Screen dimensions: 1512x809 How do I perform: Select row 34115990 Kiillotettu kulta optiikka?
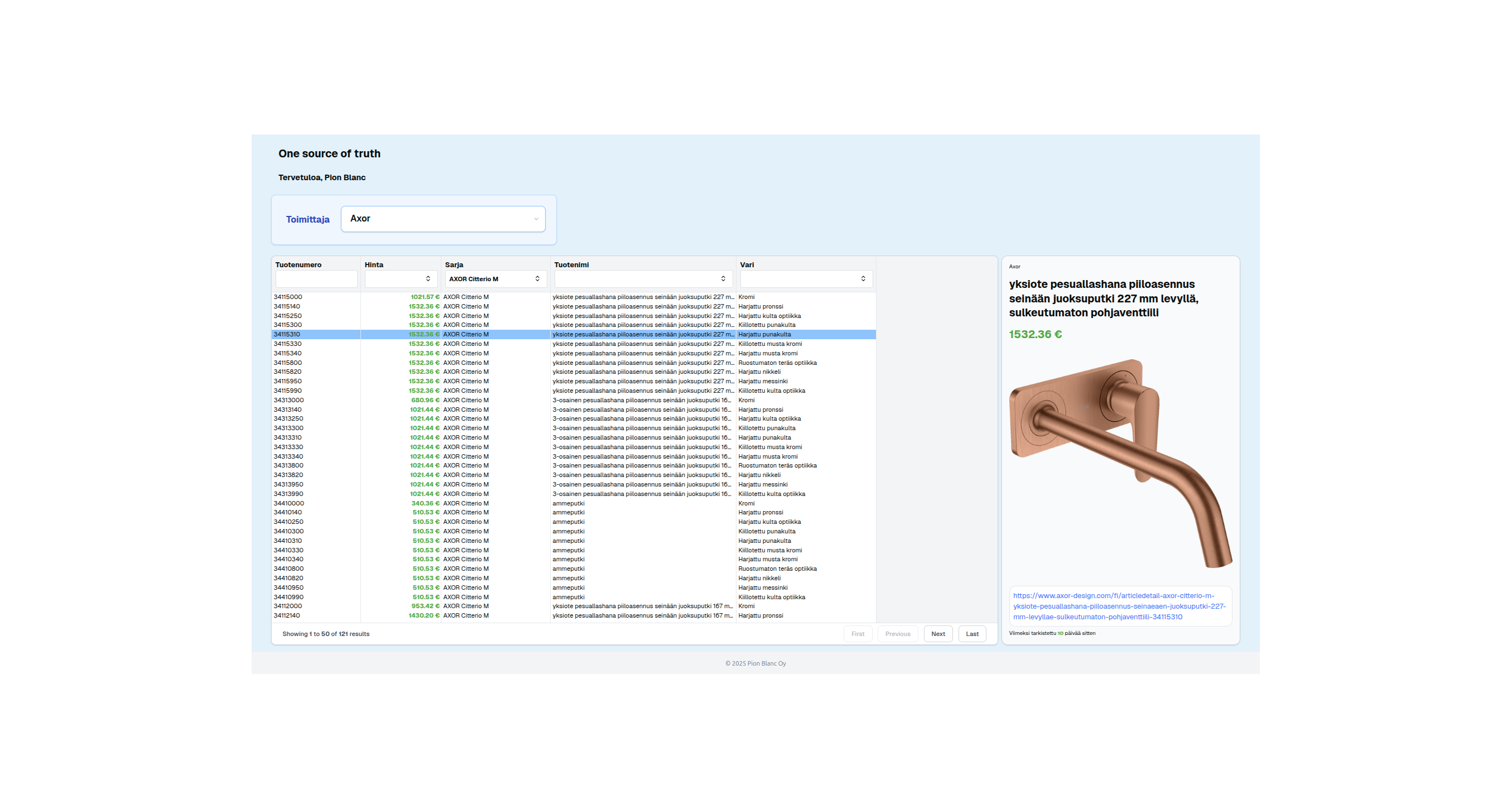pos(287,391)
